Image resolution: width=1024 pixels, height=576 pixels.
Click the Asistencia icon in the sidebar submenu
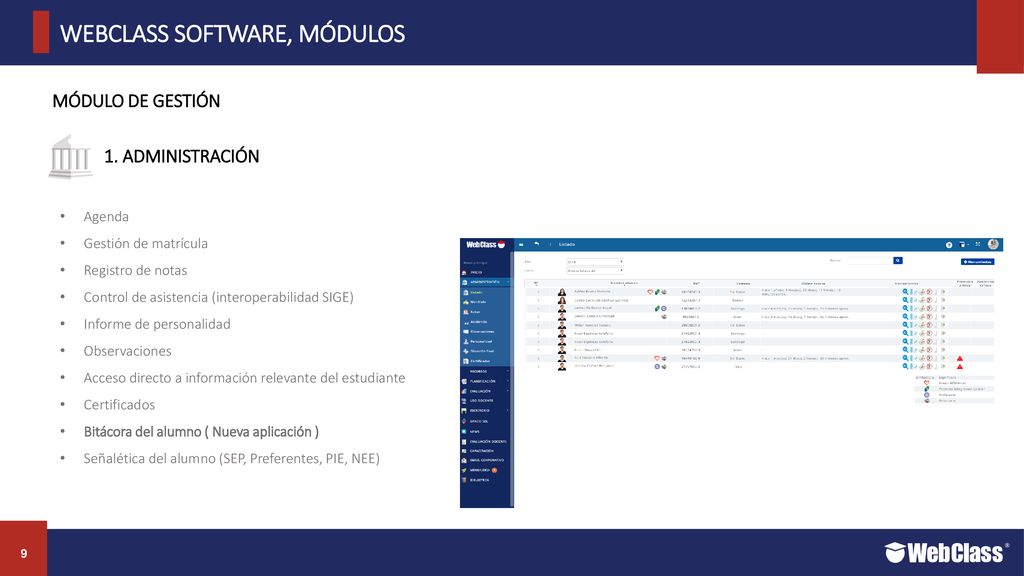pos(466,323)
